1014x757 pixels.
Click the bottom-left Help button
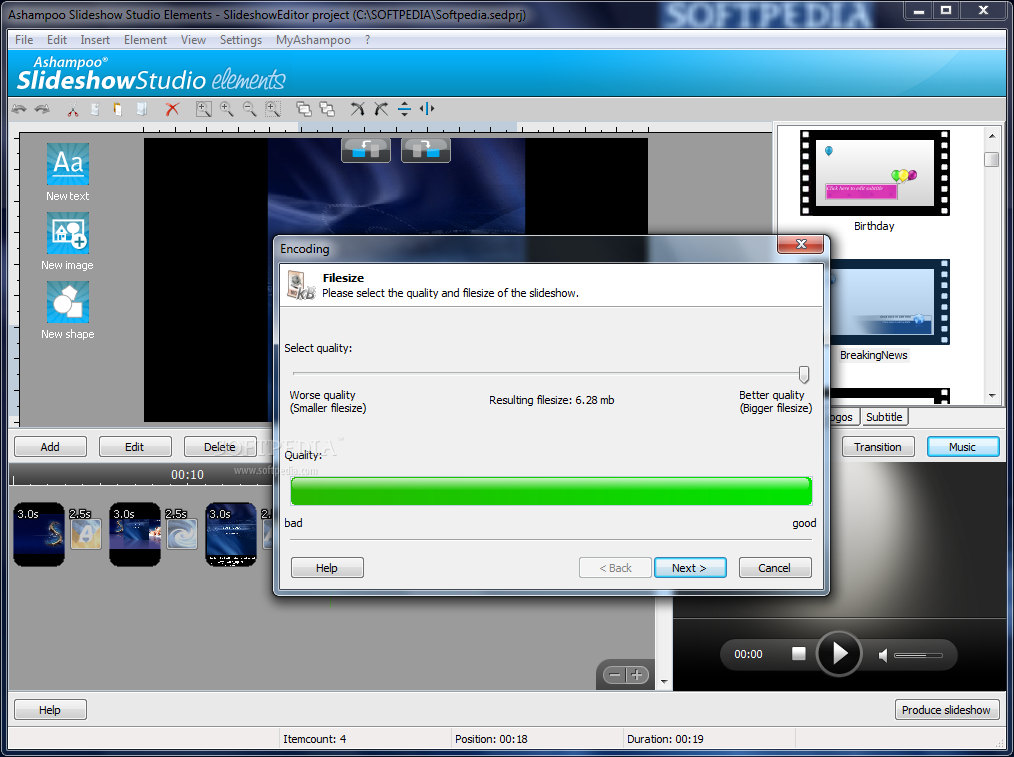tap(50, 710)
